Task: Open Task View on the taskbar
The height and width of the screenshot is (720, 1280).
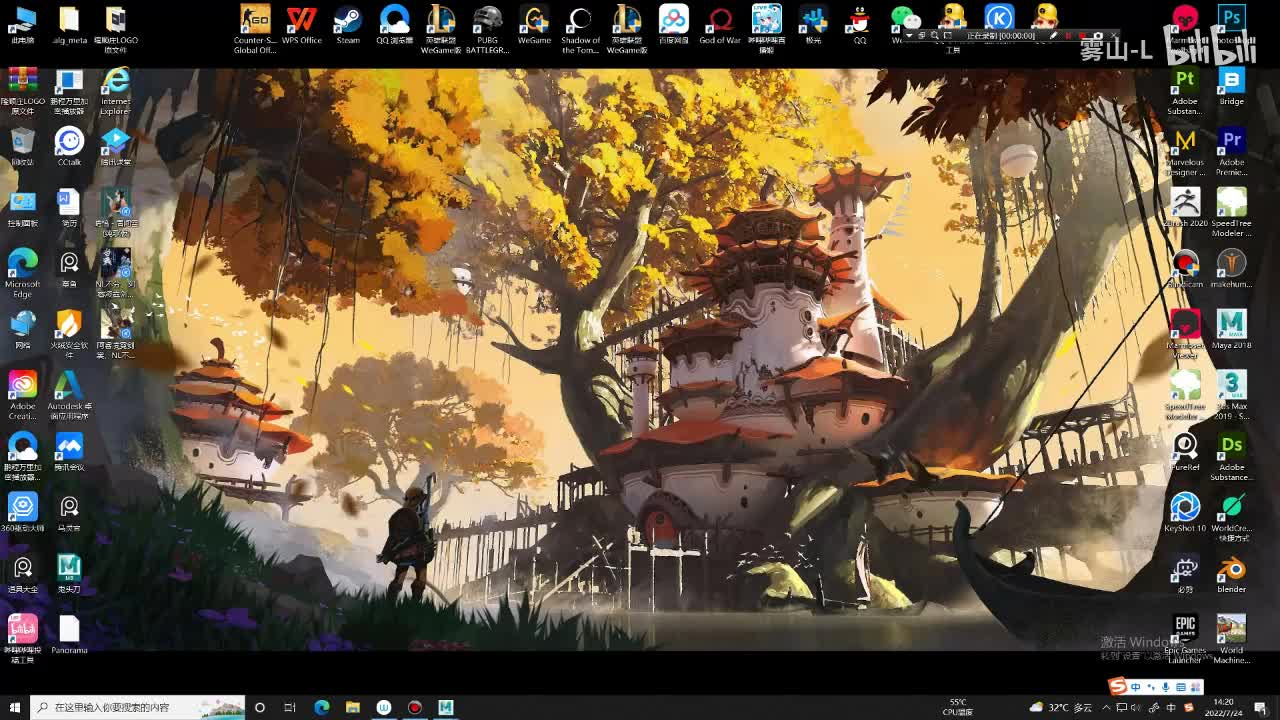Action: (x=290, y=707)
